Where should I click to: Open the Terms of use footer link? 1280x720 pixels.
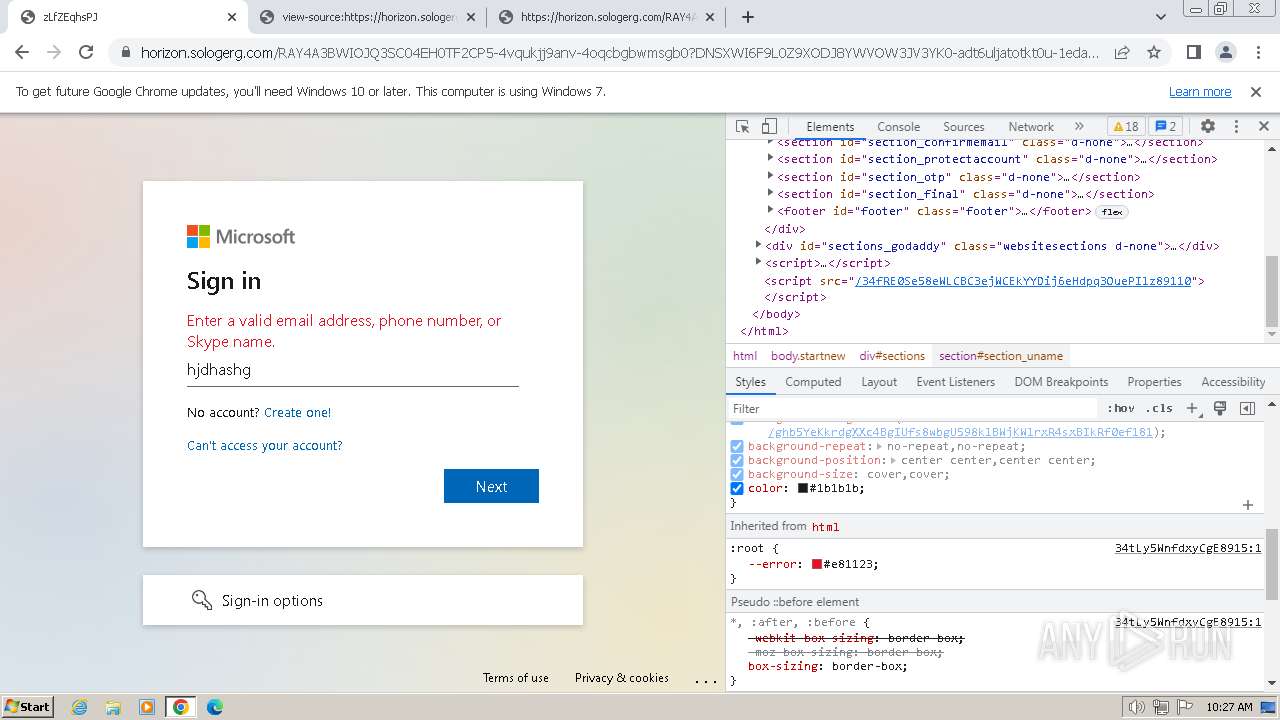tap(516, 678)
